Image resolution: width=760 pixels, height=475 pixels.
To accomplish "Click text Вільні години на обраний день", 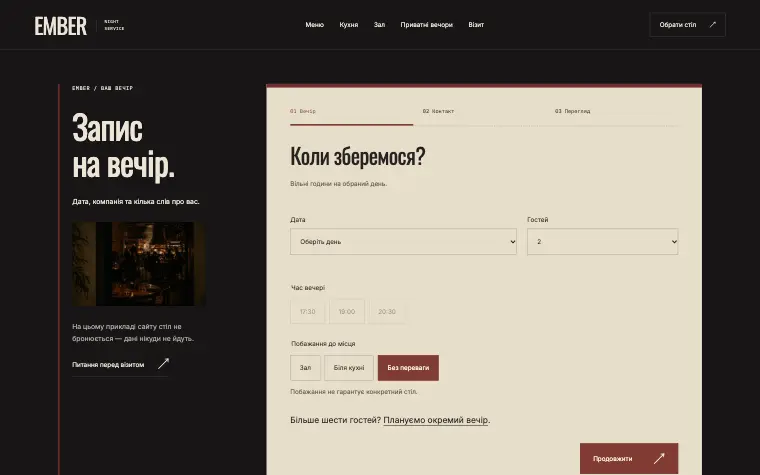I will tap(338, 184).
